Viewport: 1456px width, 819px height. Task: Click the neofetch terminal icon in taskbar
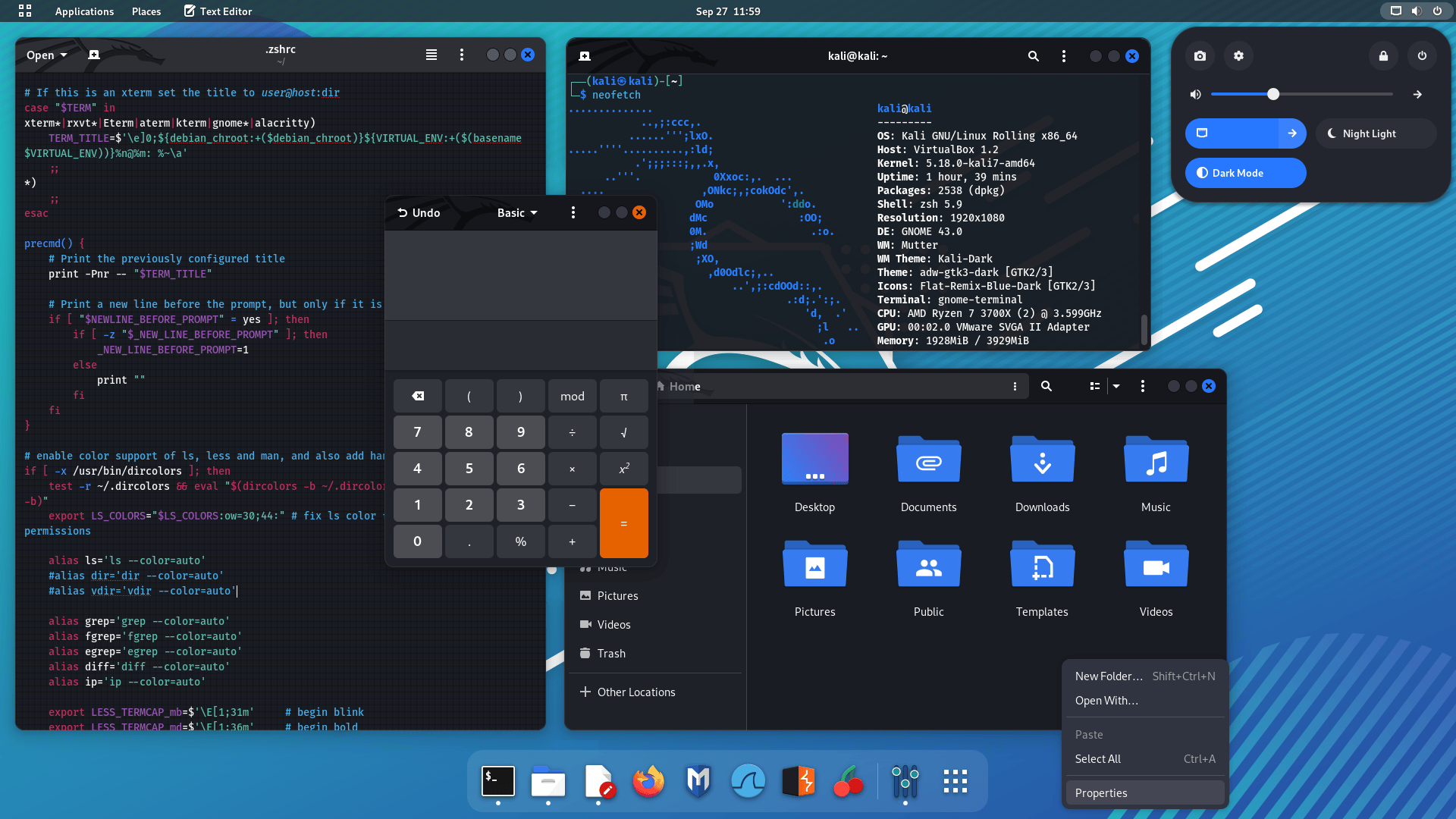pos(497,781)
